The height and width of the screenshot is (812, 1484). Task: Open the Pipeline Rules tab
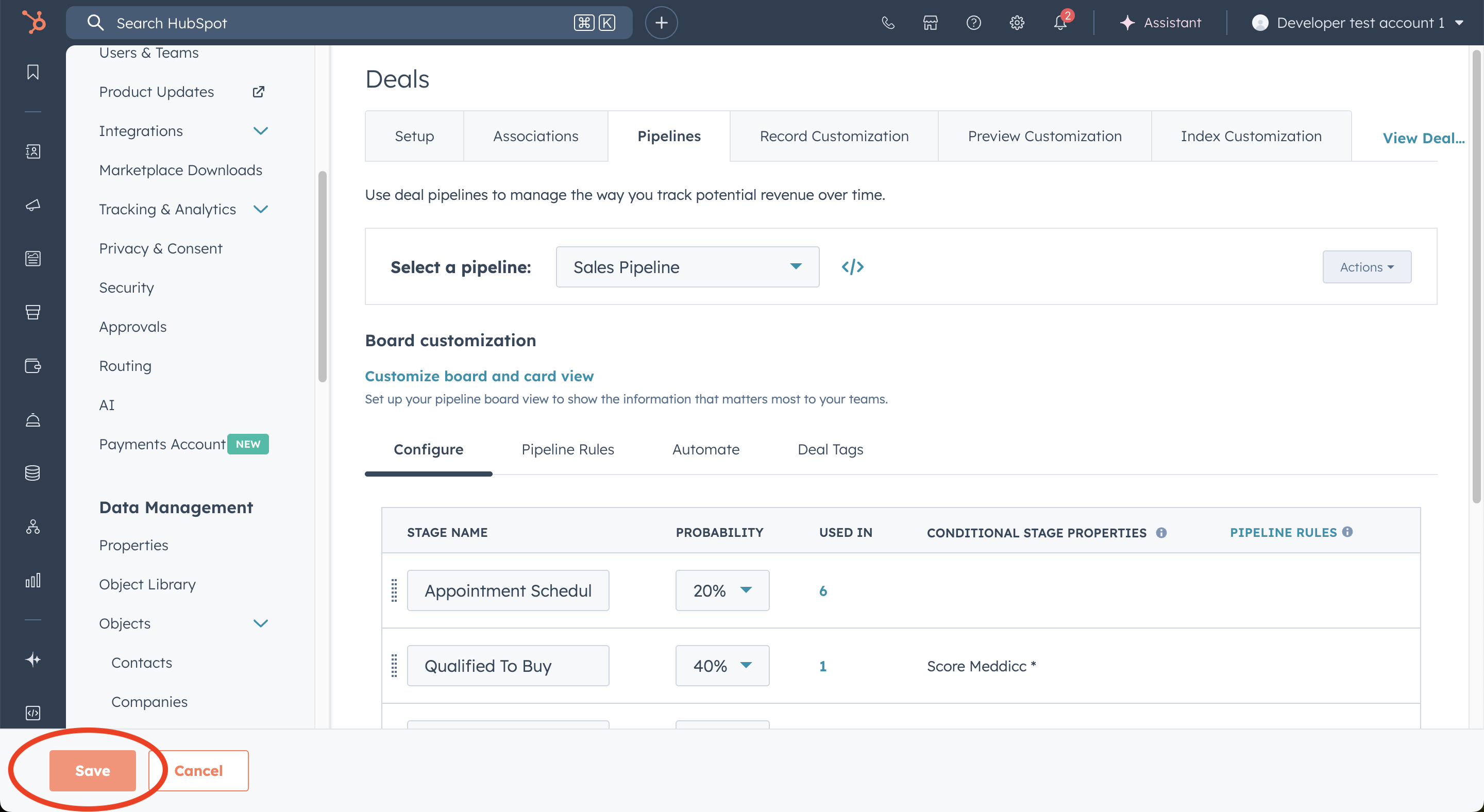click(x=567, y=449)
